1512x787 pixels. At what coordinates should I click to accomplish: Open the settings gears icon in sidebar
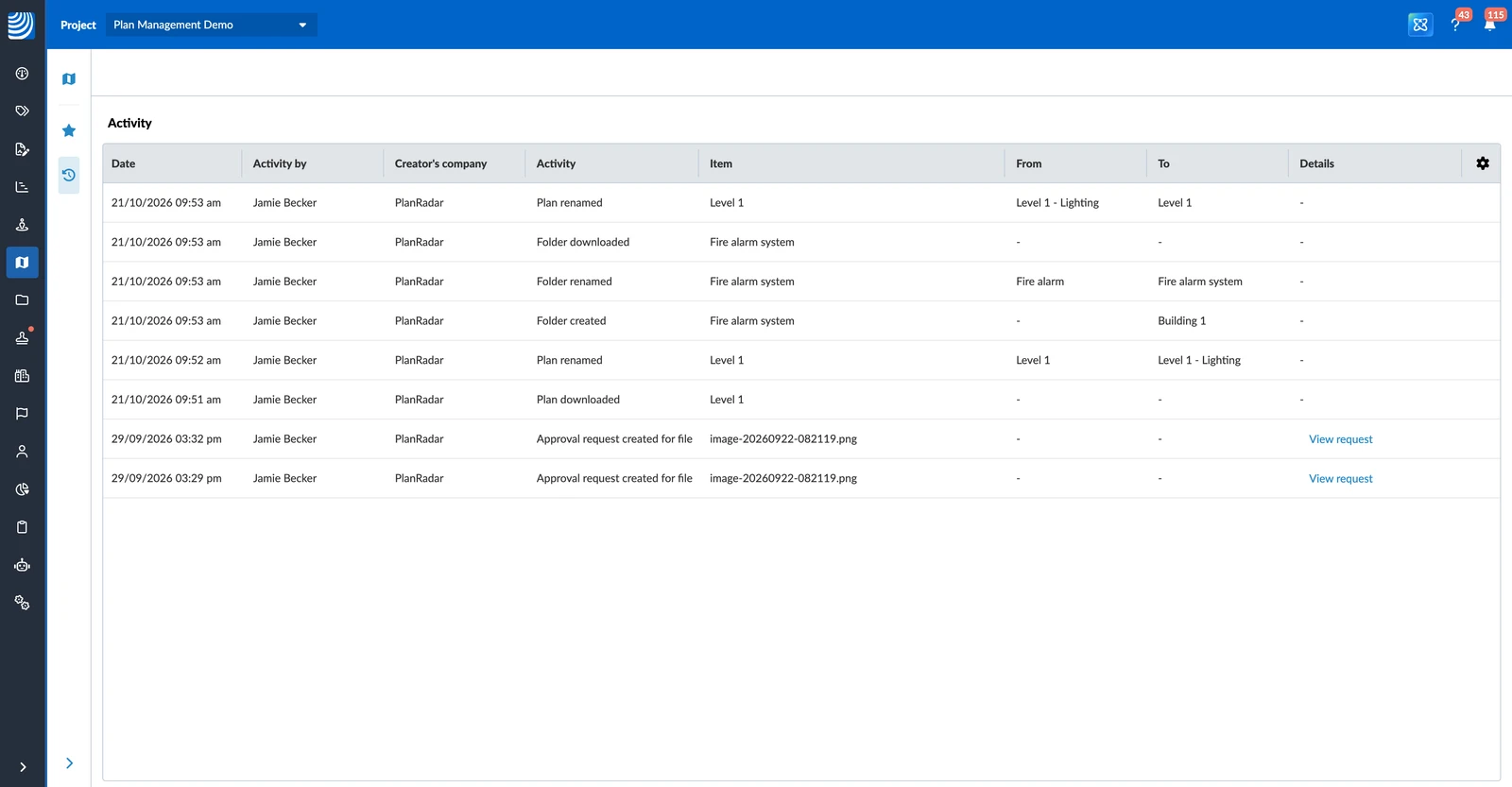click(x=22, y=603)
